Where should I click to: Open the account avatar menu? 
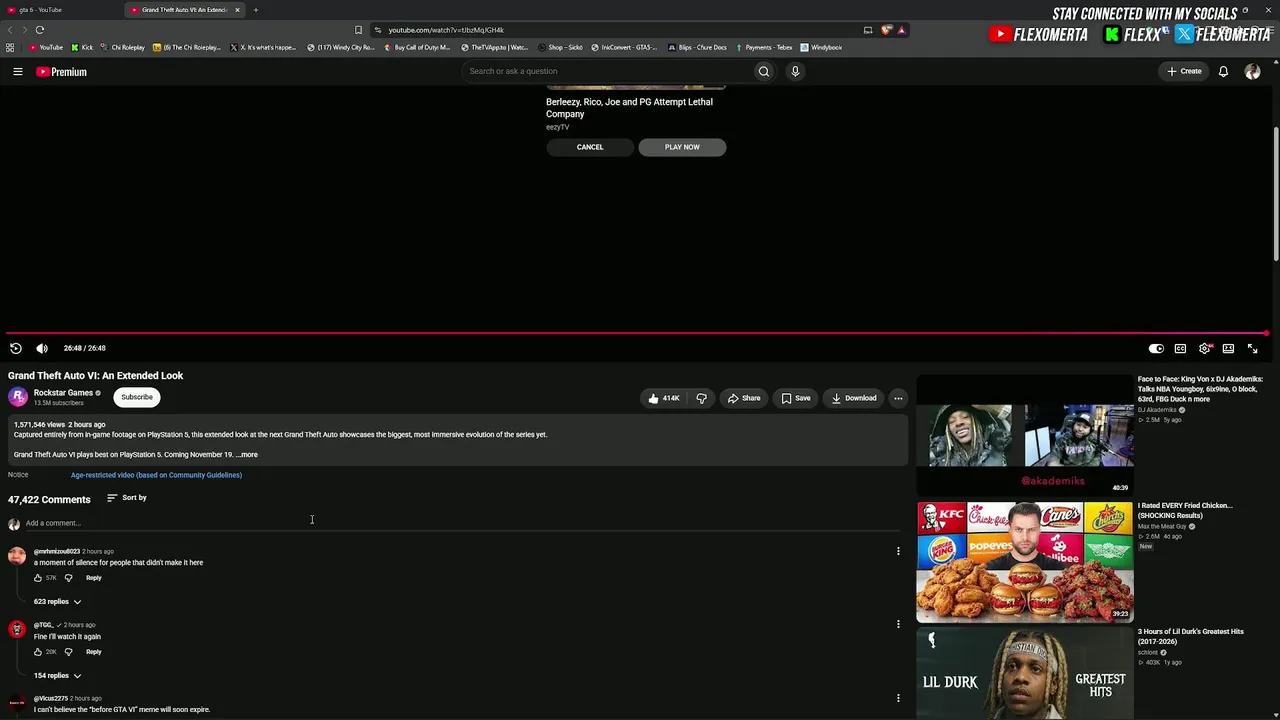click(1252, 72)
